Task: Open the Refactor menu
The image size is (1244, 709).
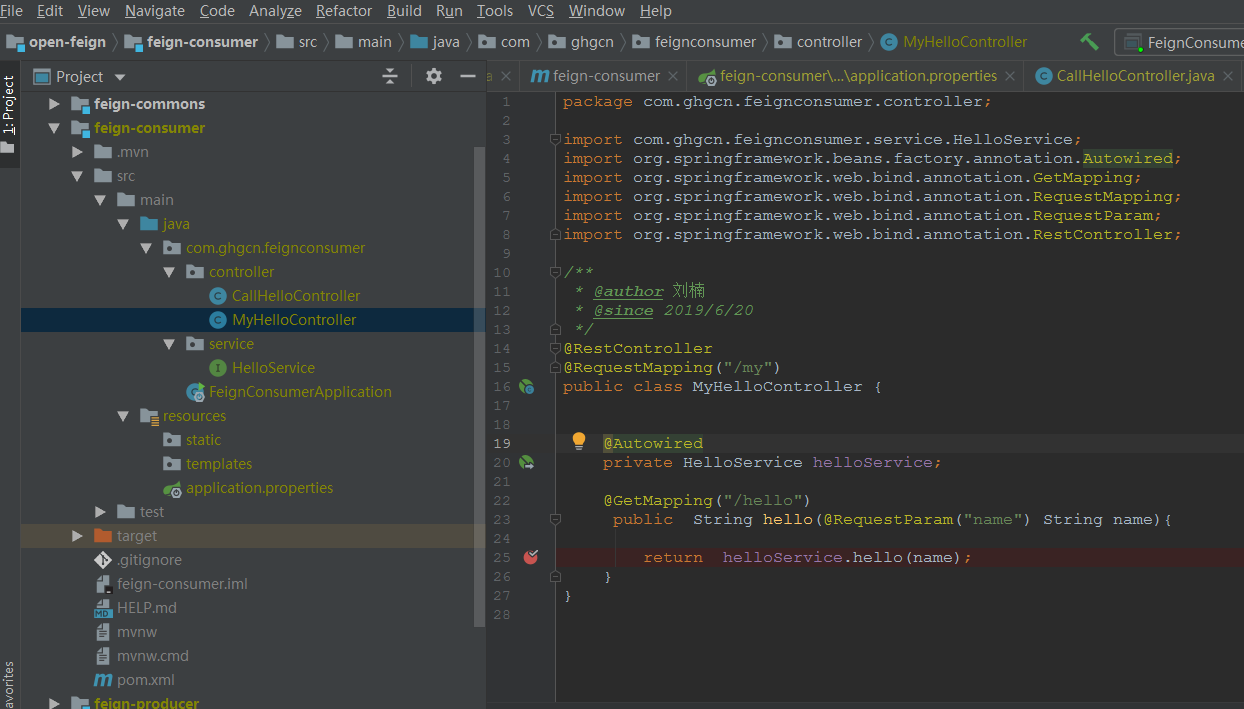Action: point(344,11)
